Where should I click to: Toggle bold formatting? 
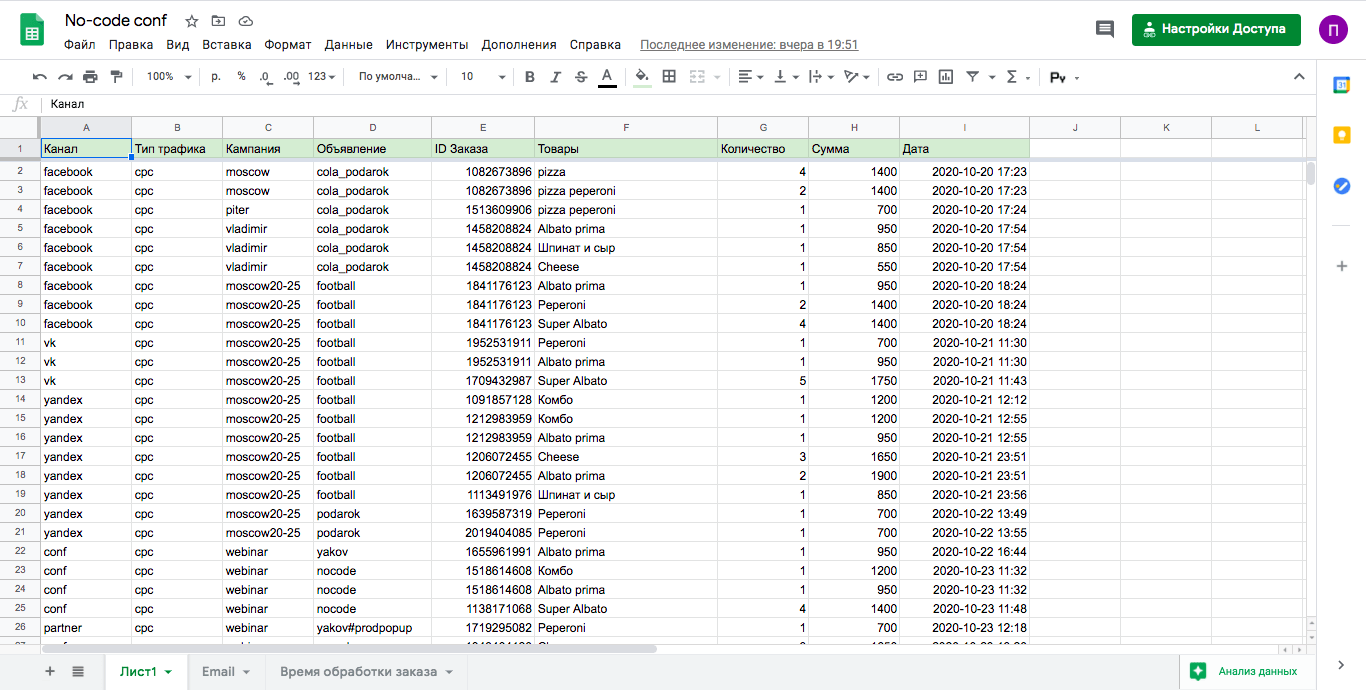(530, 77)
